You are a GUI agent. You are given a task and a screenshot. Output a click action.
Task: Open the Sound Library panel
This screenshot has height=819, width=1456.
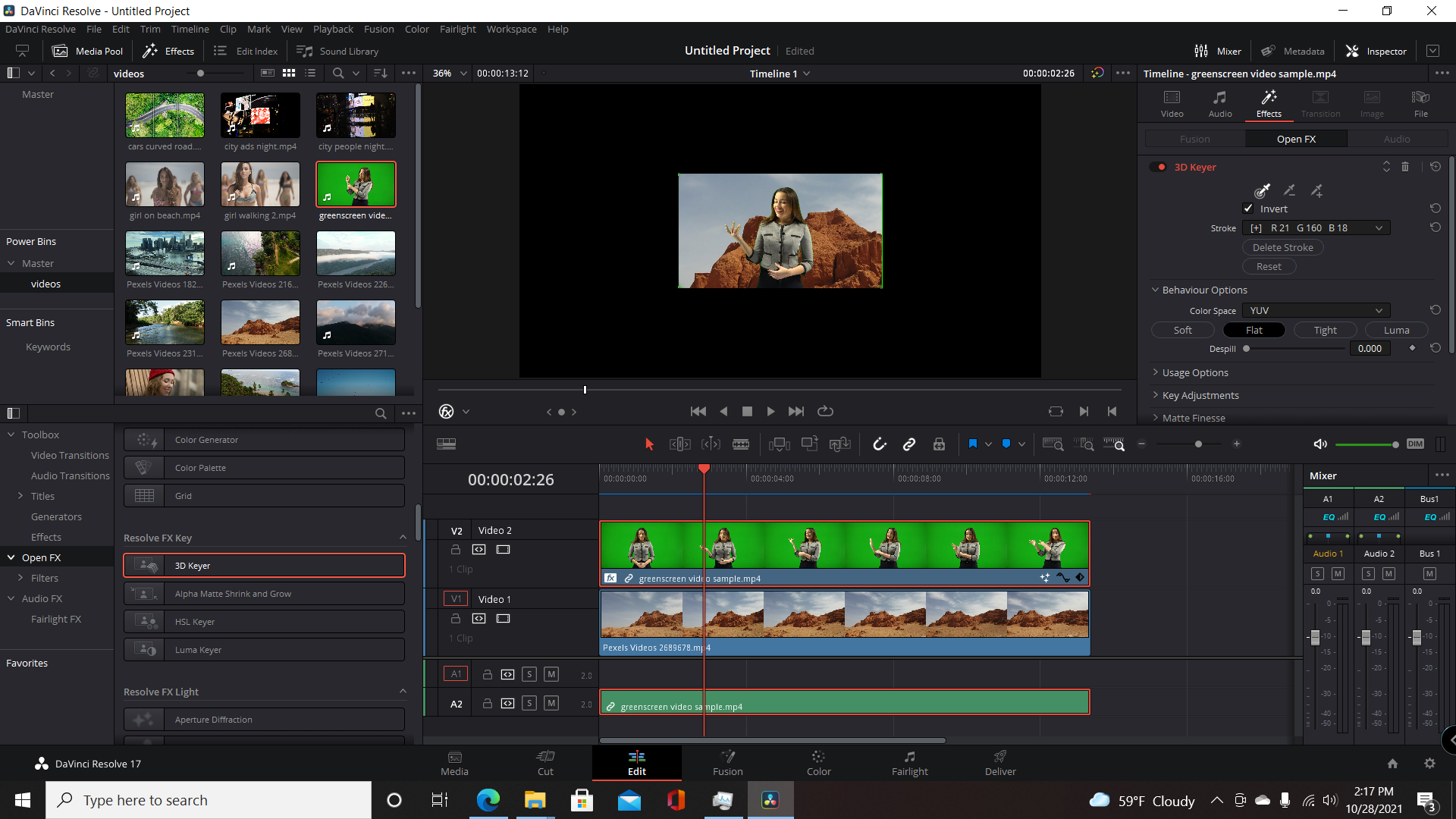point(337,51)
